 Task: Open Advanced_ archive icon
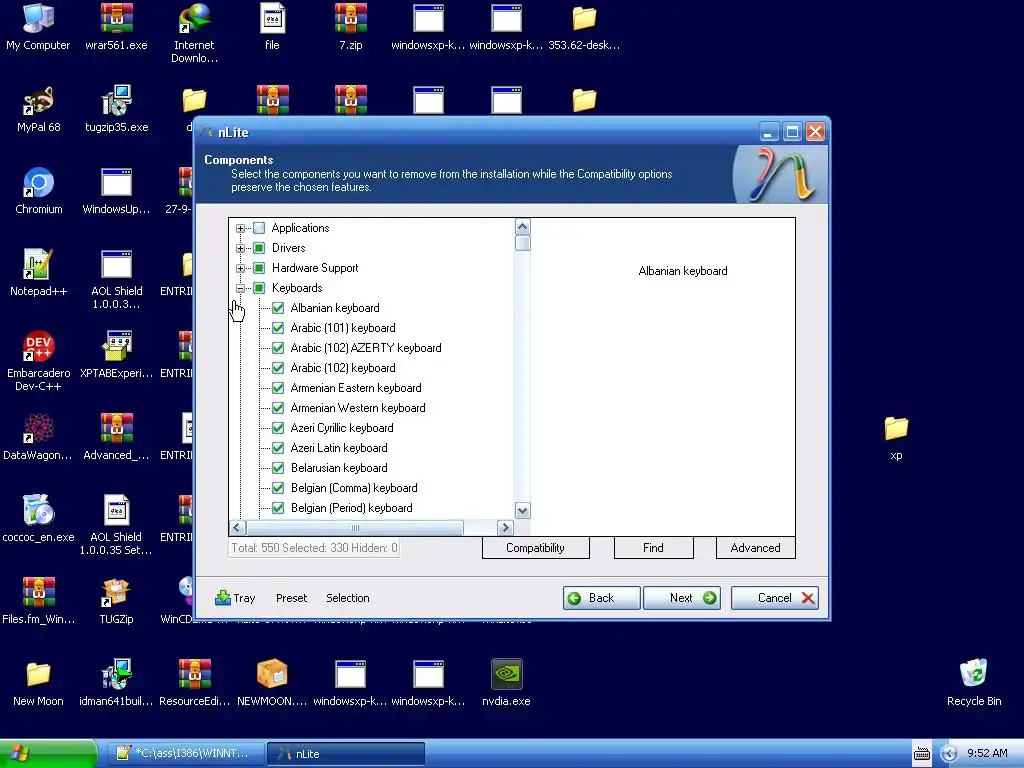[116, 436]
